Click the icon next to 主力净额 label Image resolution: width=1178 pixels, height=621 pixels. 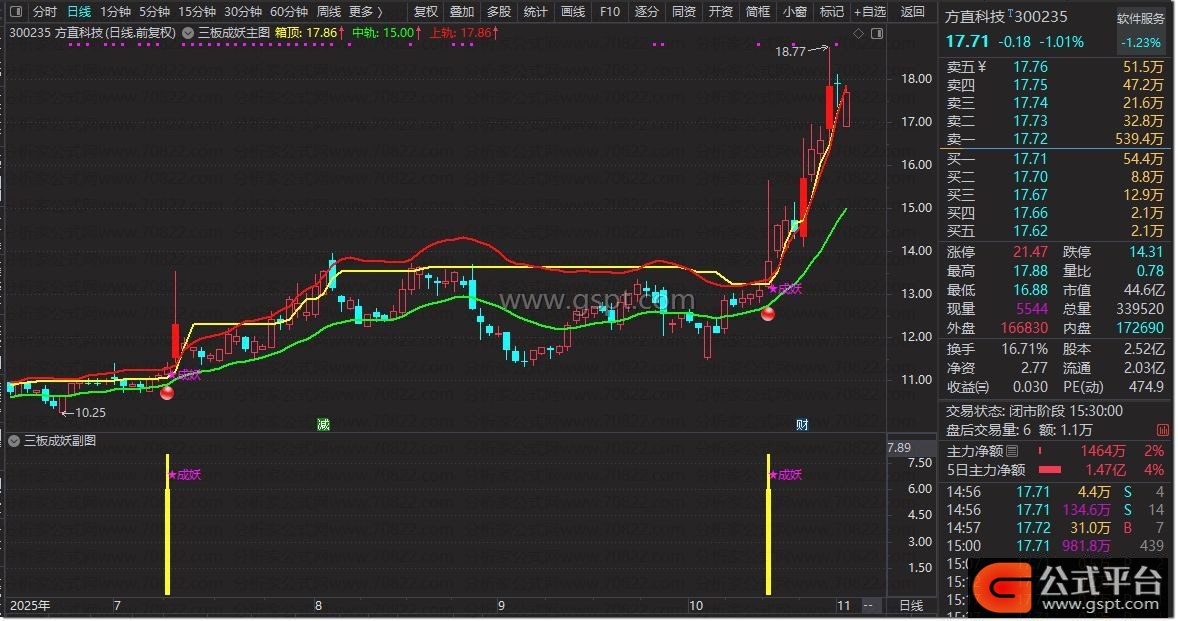tap(1011, 452)
